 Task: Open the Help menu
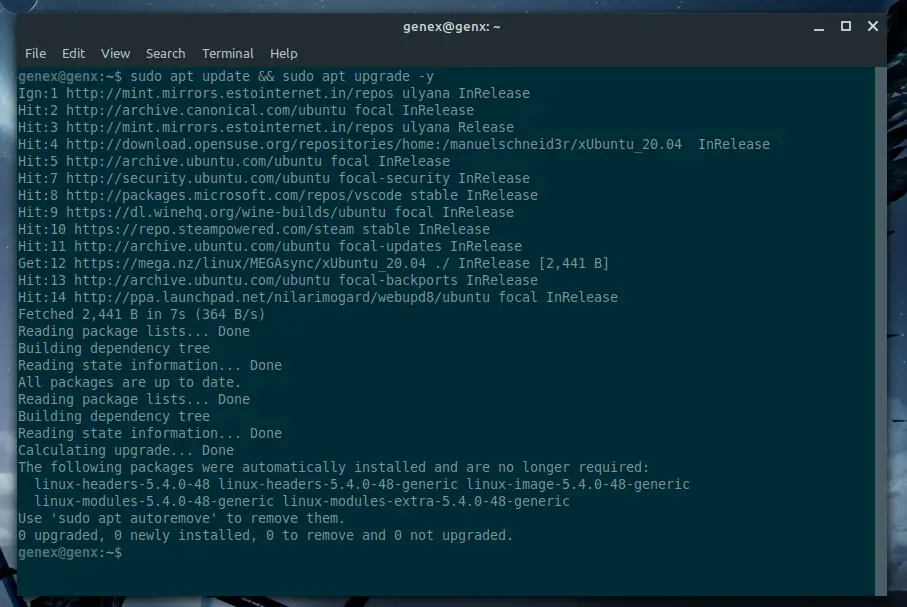click(x=283, y=53)
